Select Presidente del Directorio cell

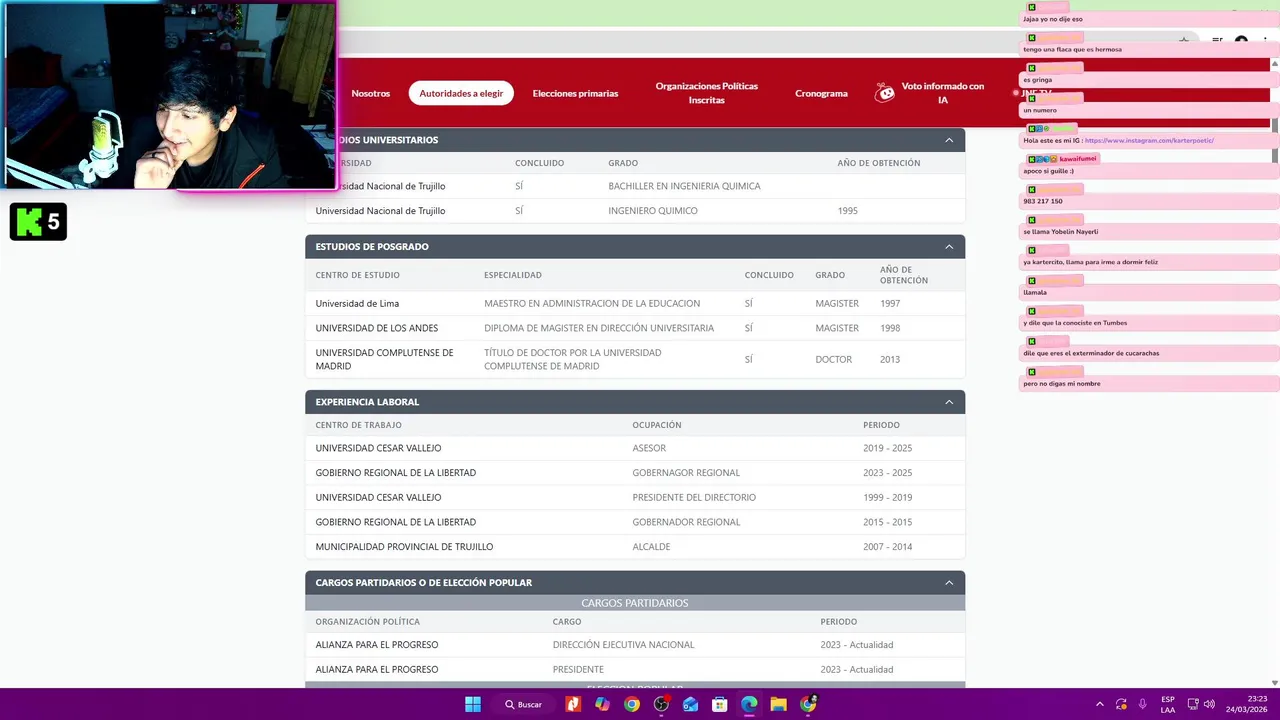pos(694,497)
